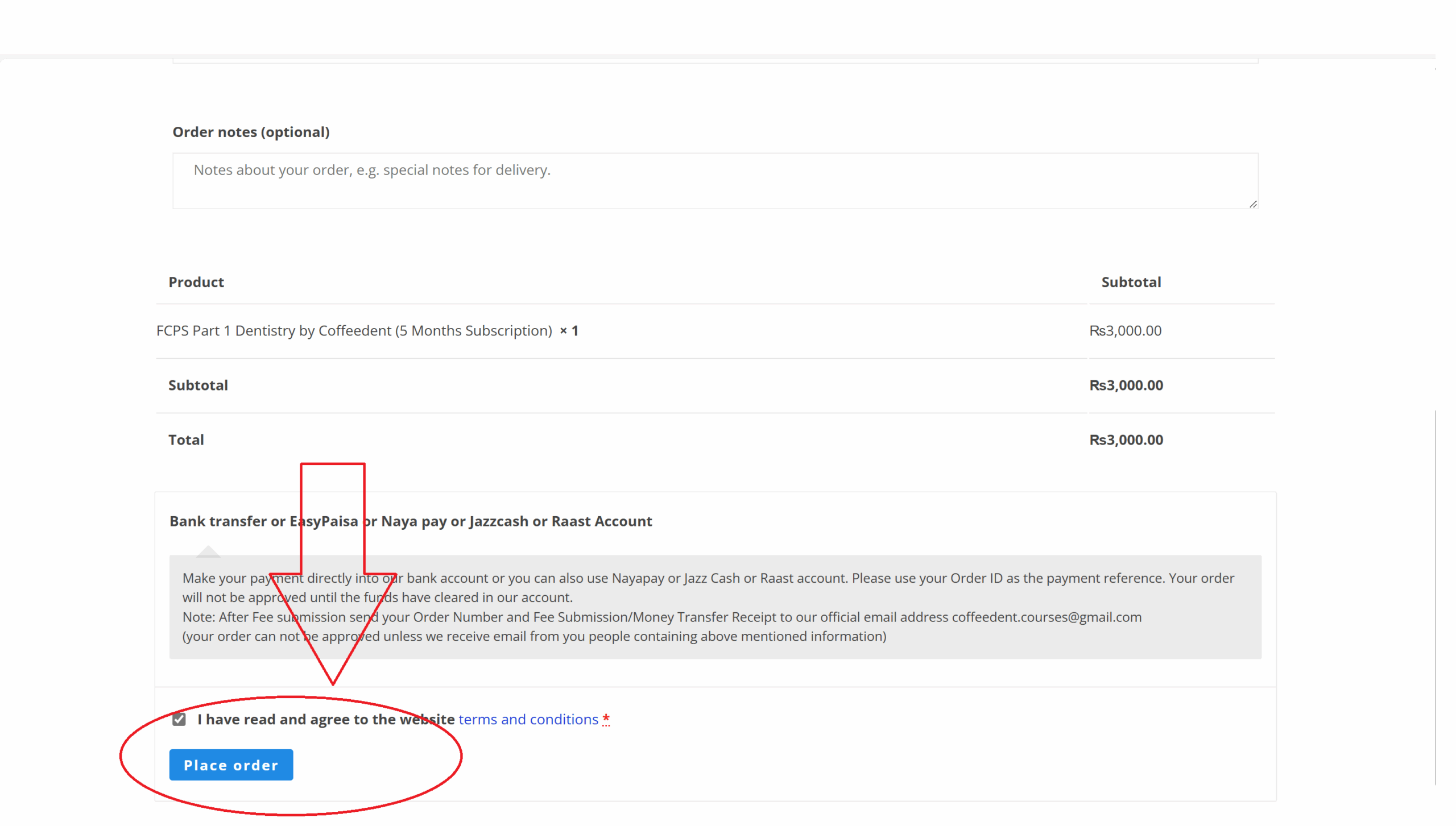Click the × 1 quantity indicator
Screen dimensions: 1456x826
click(x=569, y=331)
